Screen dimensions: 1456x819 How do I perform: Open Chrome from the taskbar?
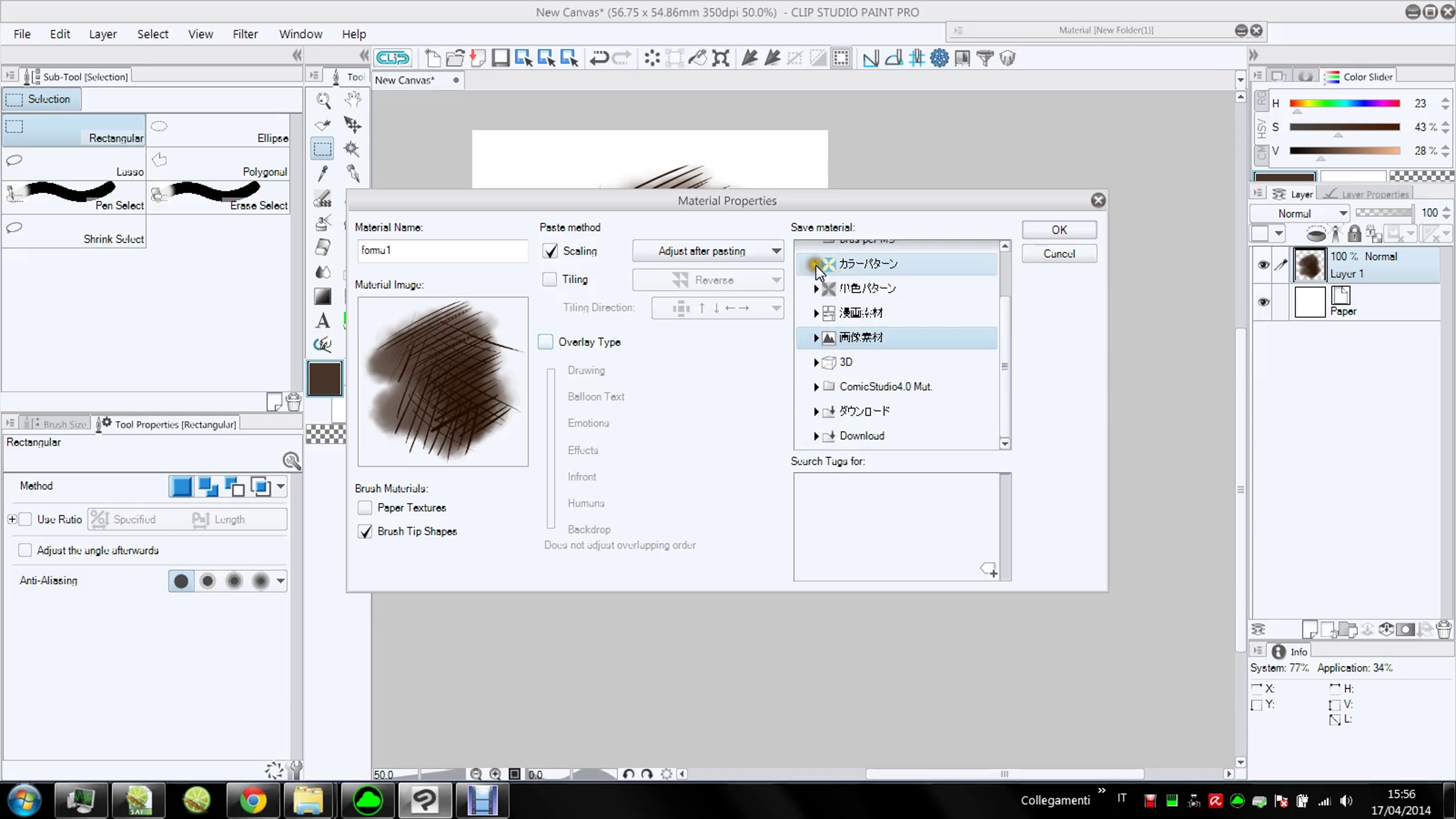[253, 800]
